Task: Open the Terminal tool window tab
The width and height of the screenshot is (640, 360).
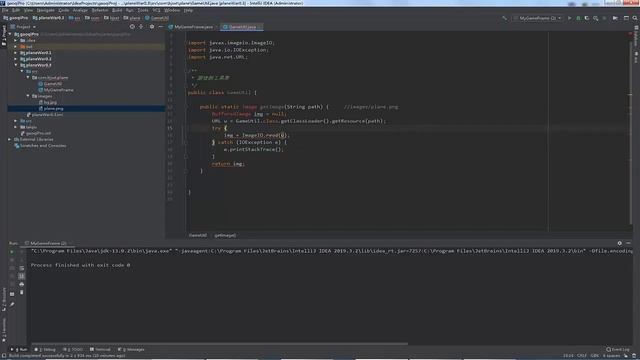Action: tap(100, 349)
